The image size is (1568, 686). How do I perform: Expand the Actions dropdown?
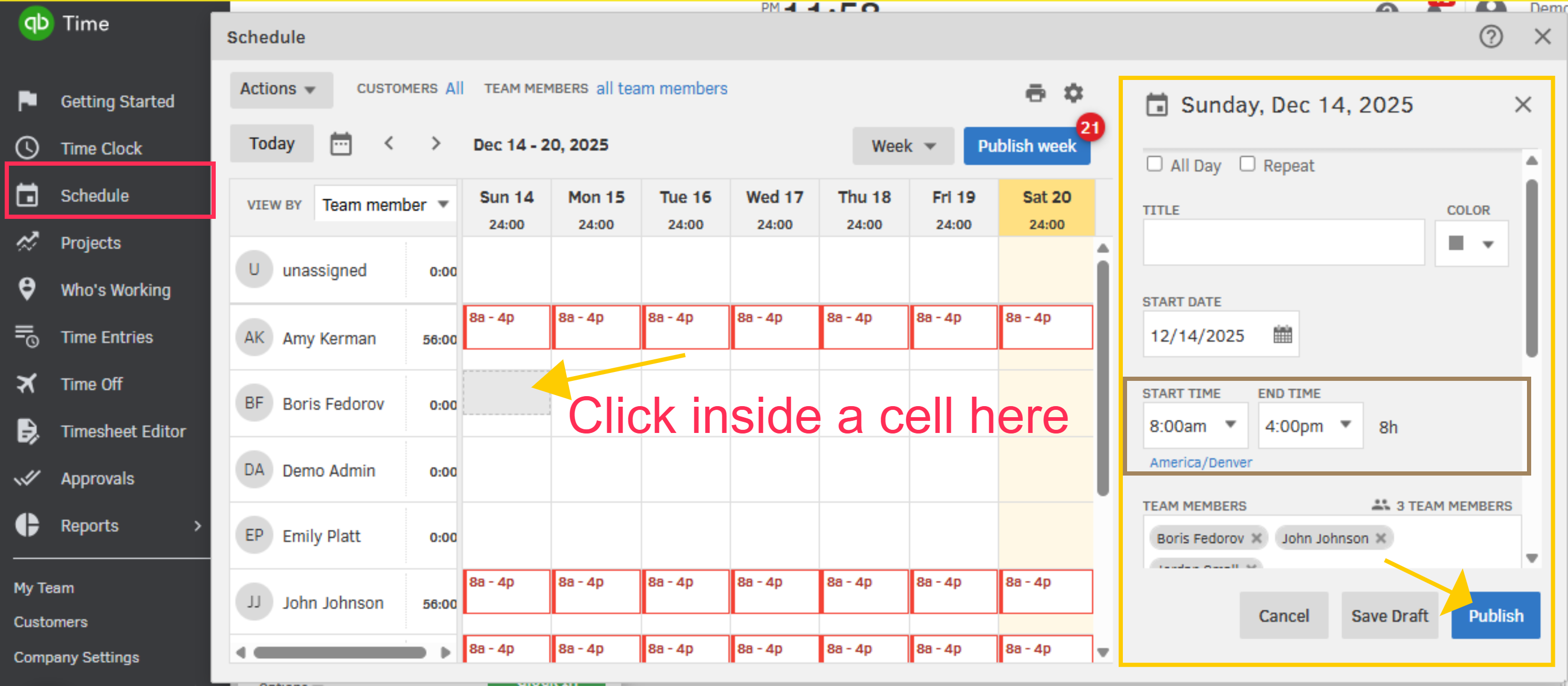(280, 89)
